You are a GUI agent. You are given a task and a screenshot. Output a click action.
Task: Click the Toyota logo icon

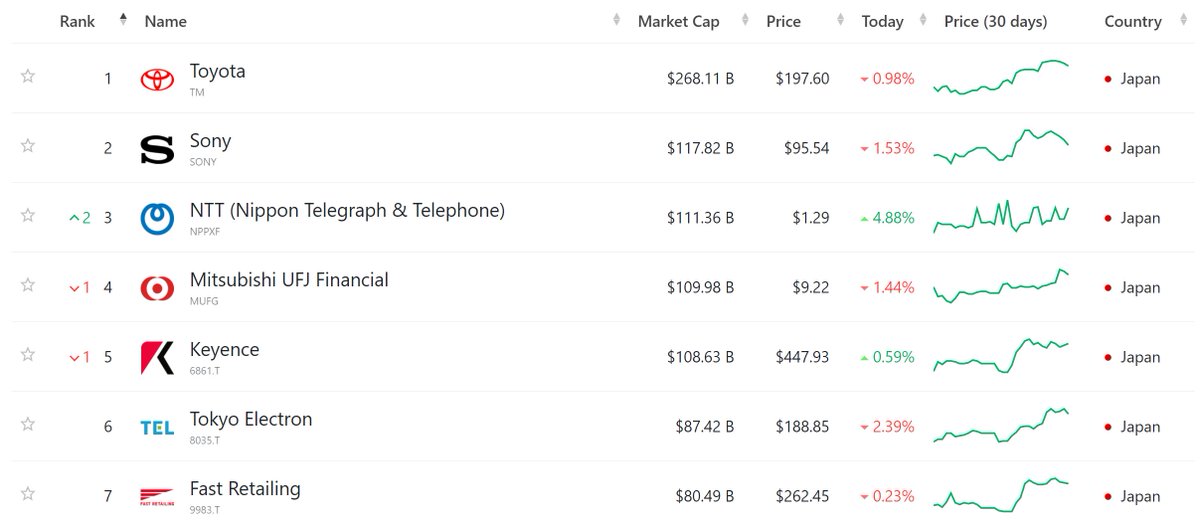tap(157, 79)
